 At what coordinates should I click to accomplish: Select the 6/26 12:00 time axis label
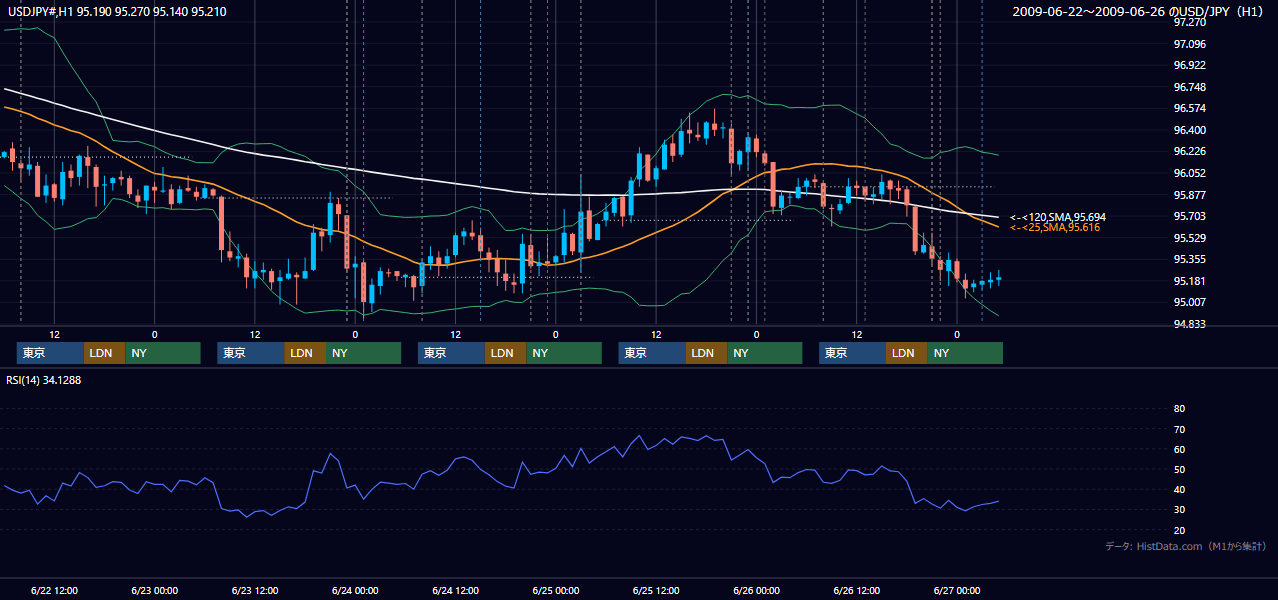point(857,590)
